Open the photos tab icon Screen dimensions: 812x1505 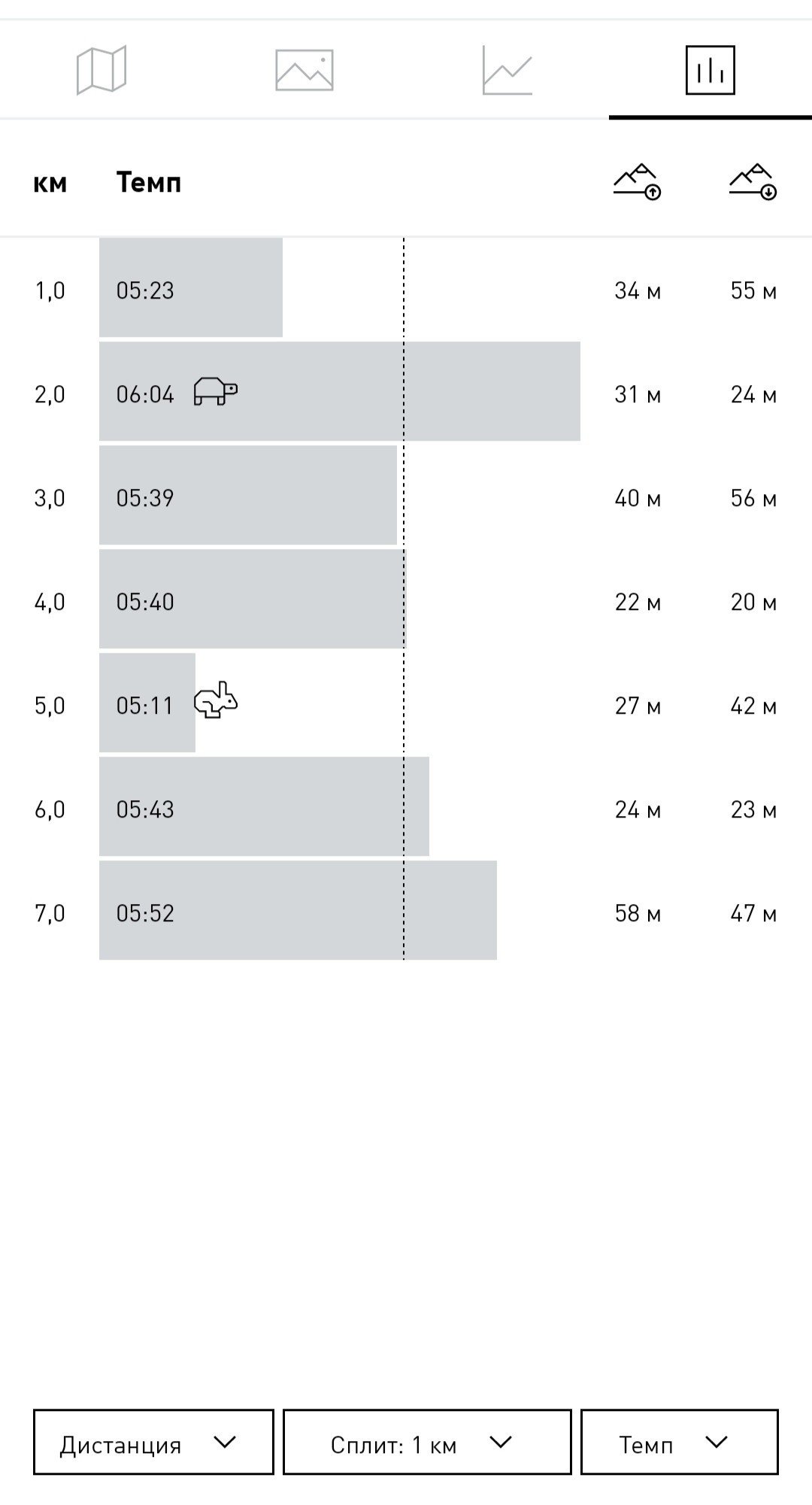click(304, 70)
